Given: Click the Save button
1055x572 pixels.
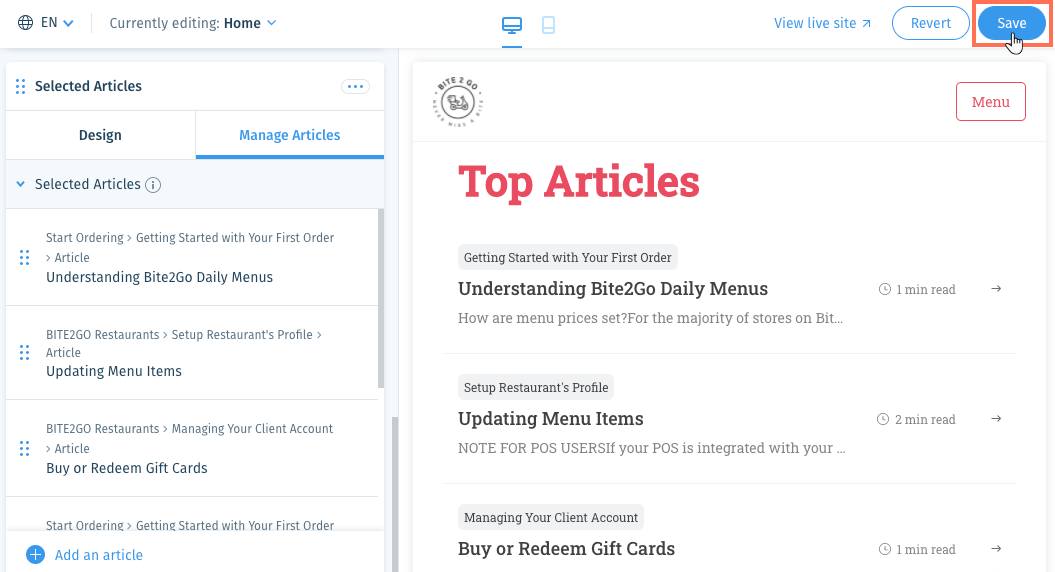Looking at the screenshot, I should (x=1011, y=23).
